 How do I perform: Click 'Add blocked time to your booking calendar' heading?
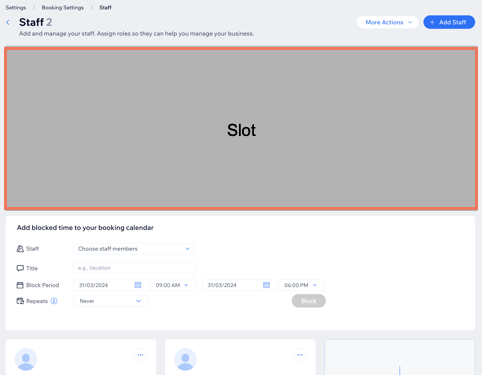pos(85,228)
